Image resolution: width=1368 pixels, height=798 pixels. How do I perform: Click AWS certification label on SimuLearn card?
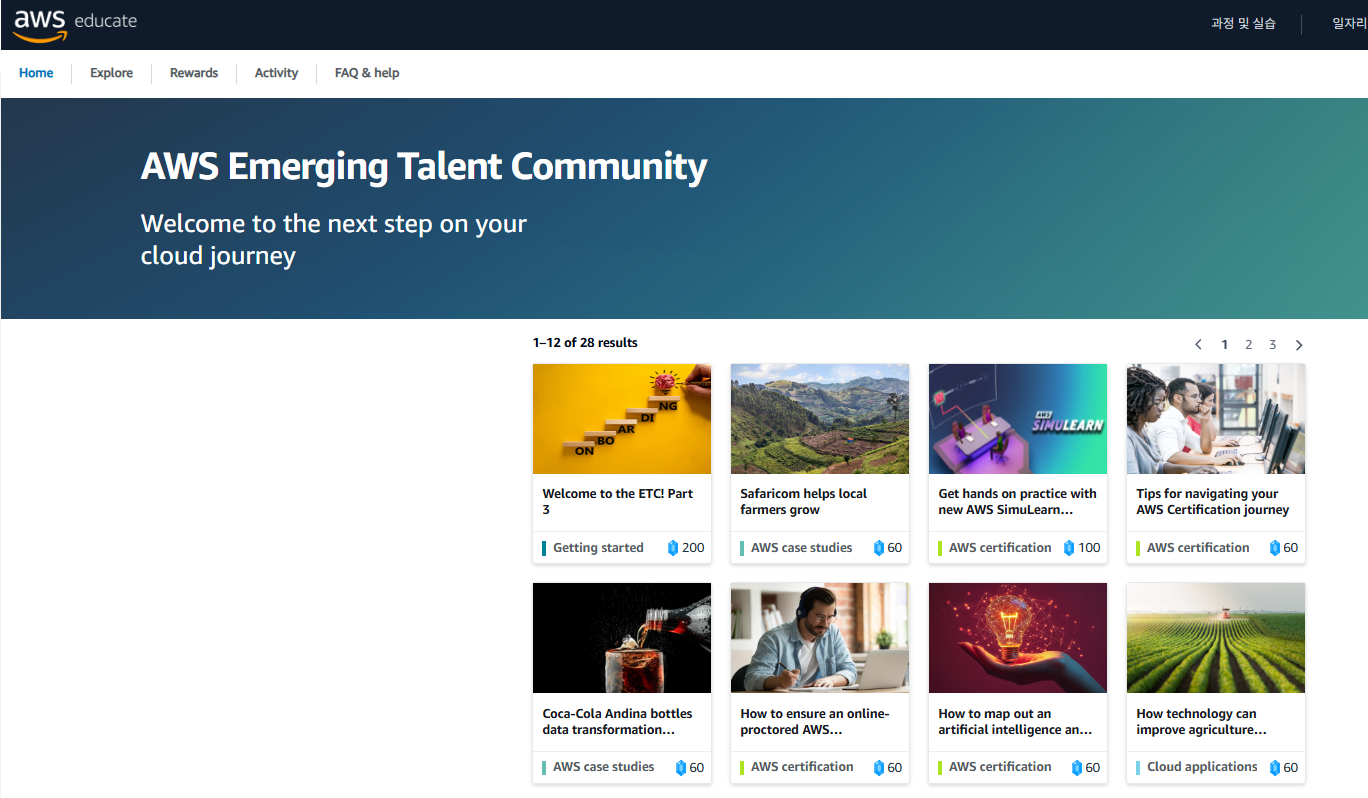(x=1000, y=548)
